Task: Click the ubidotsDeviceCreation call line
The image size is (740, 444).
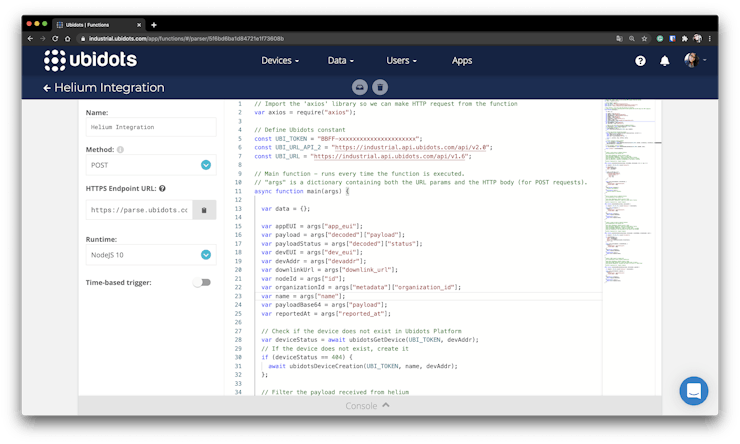Action: (x=362, y=366)
